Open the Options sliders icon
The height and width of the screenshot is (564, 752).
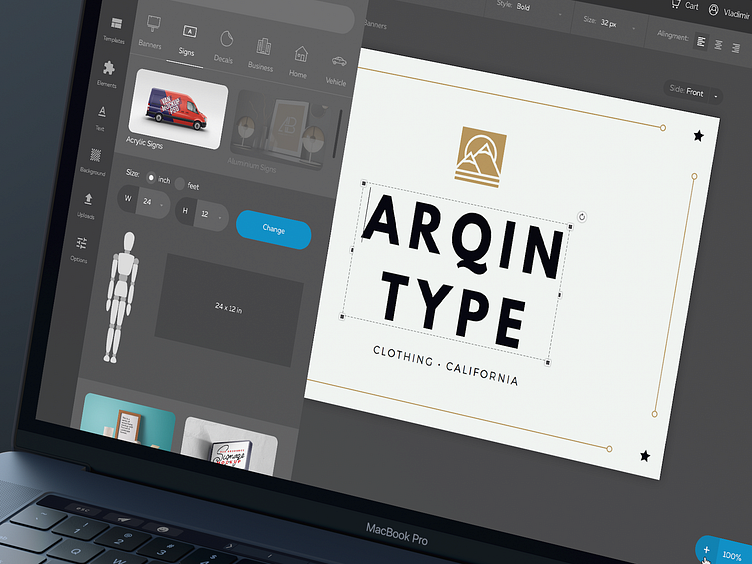click(x=81, y=246)
